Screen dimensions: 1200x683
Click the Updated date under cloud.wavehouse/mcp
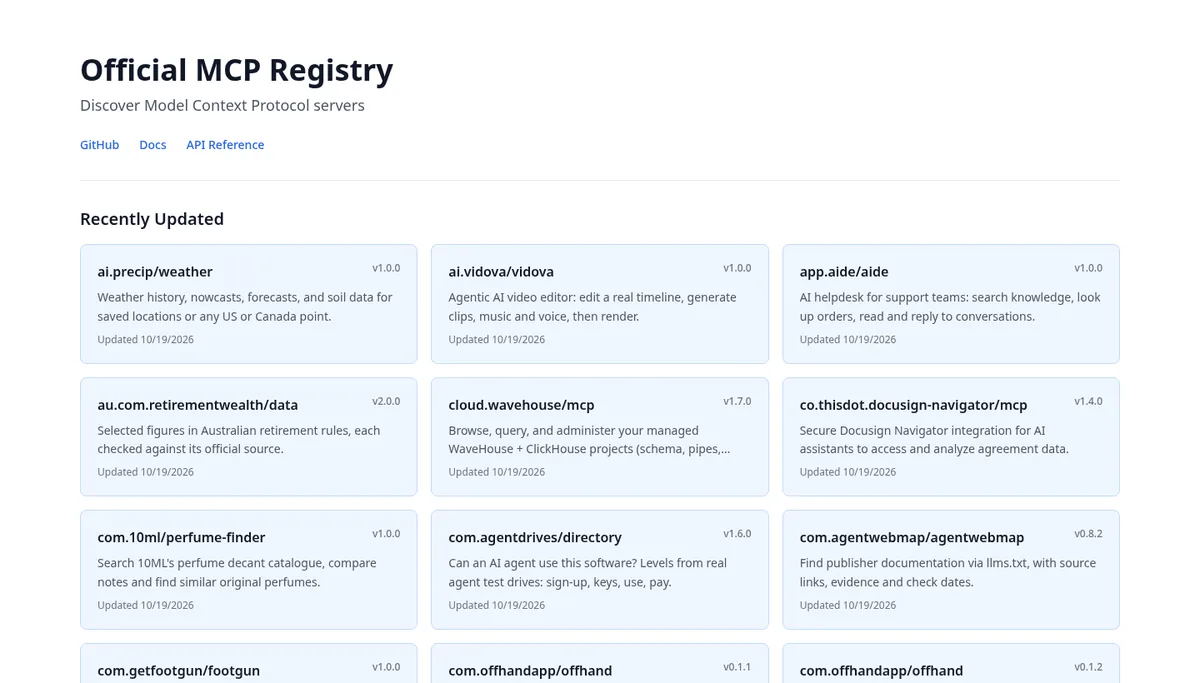[497, 472]
